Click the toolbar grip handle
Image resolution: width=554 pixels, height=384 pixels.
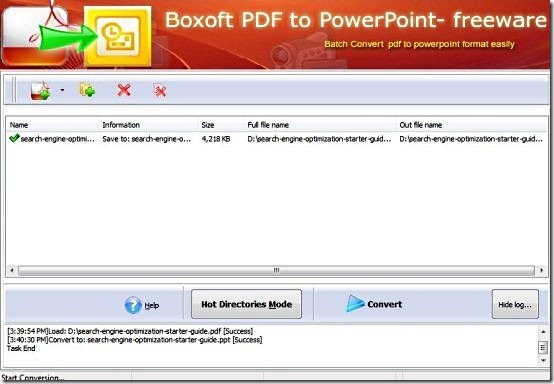click(14, 90)
